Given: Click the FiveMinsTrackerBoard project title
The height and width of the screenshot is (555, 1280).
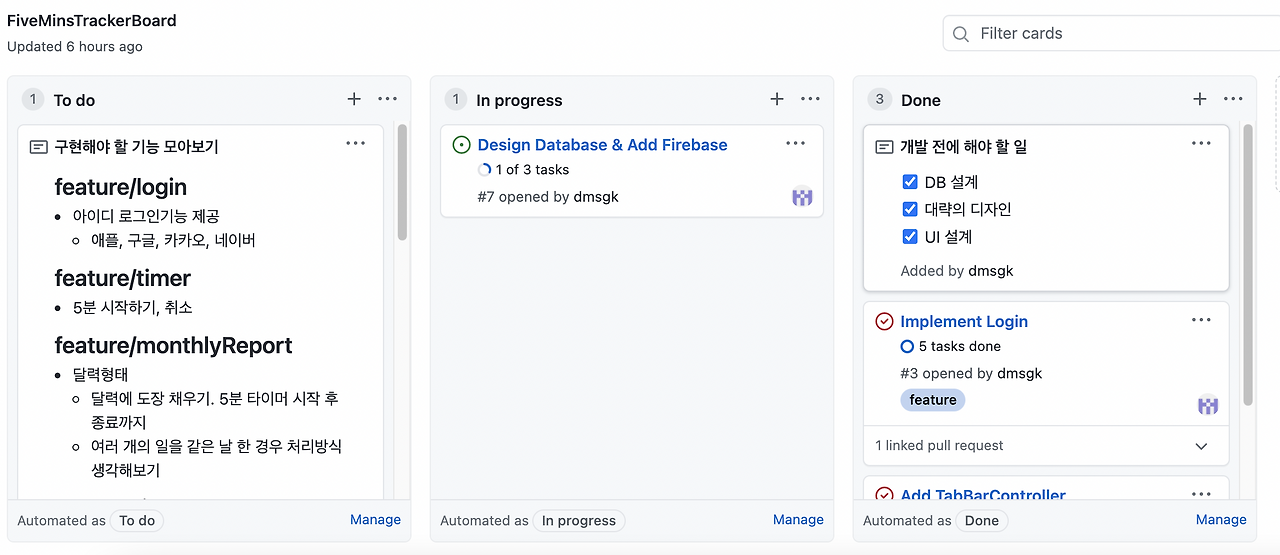Looking at the screenshot, I should coord(92,20).
